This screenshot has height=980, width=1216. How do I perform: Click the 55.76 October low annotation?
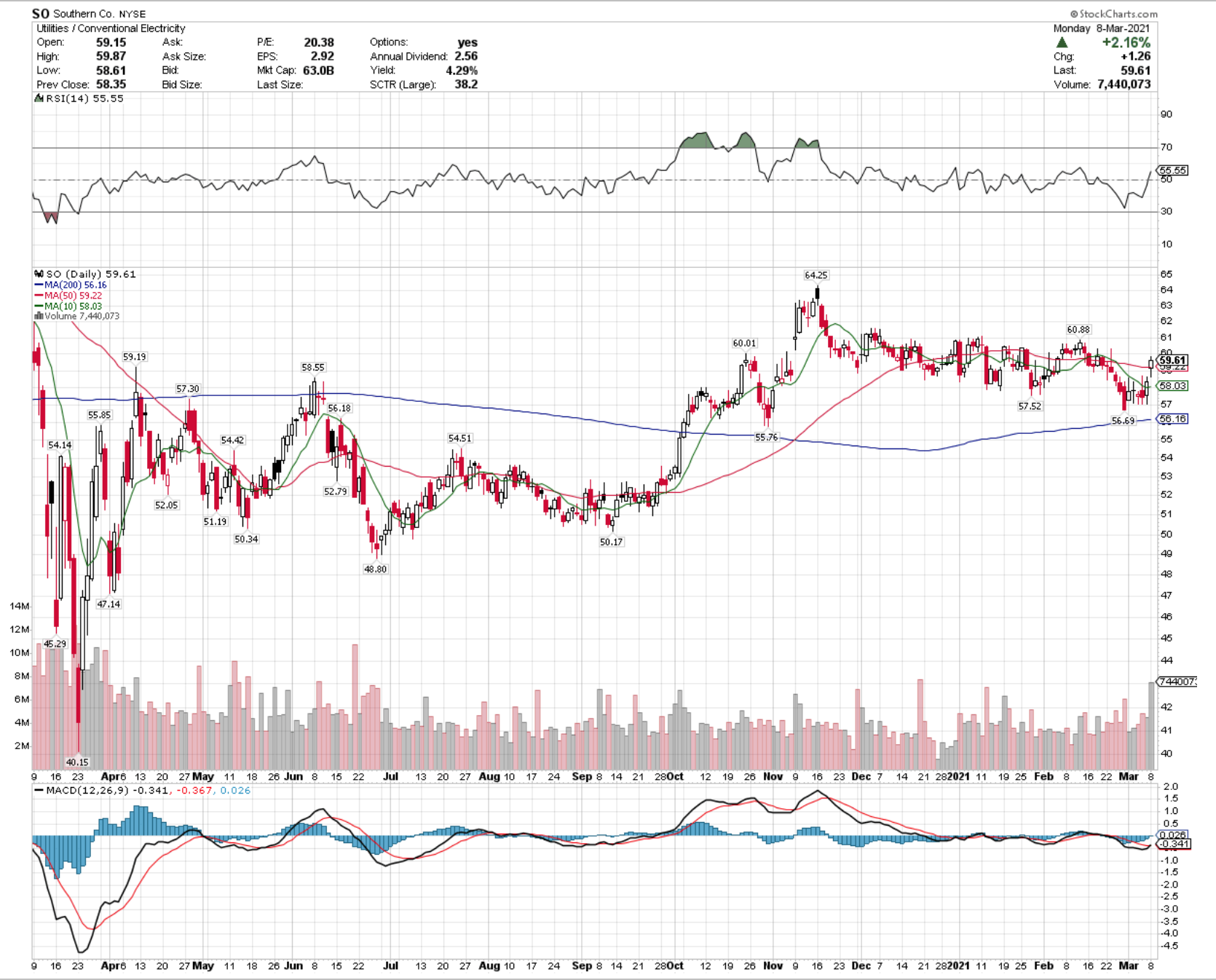(766, 438)
